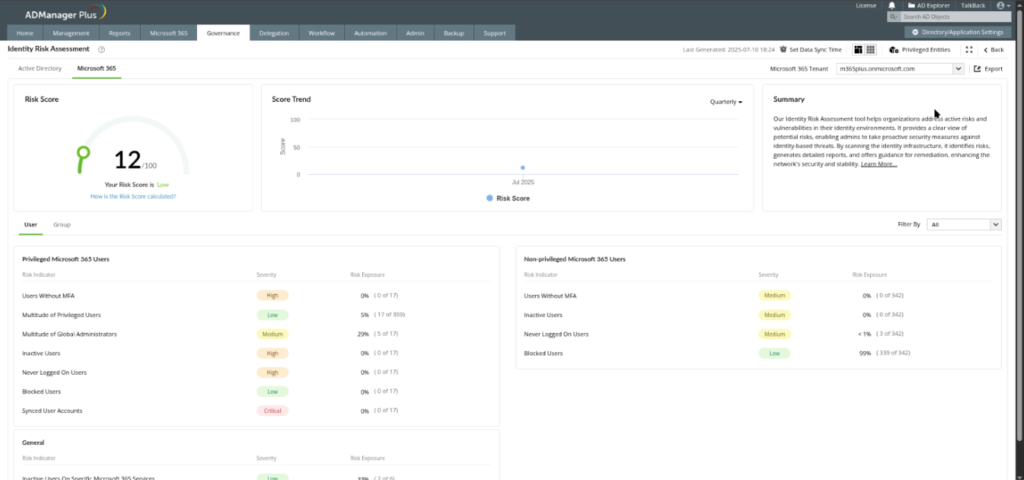
Task: Click the fullscreen expand icon
Action: [968, 49]
